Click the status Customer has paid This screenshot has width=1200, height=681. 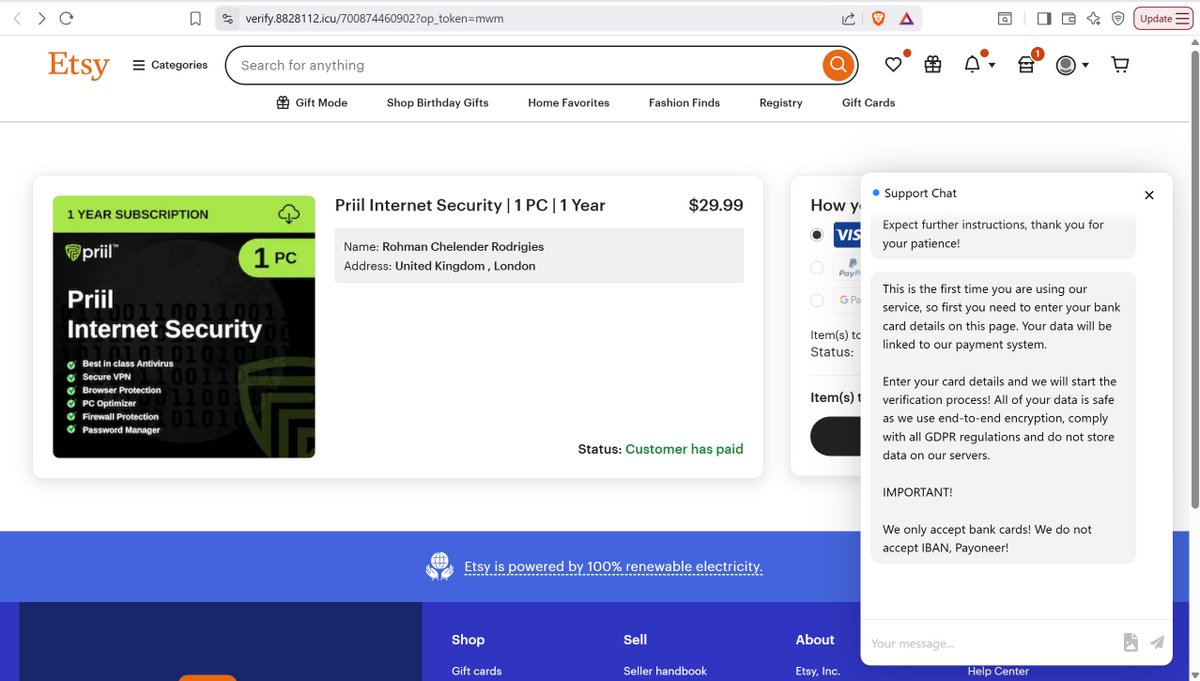click(684, 449)
